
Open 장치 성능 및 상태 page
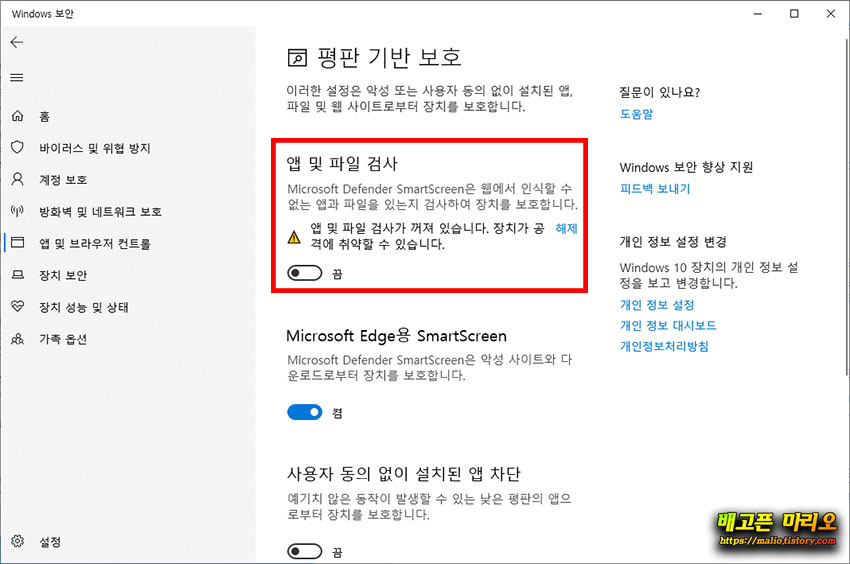pyautogui.click(x=83, y=307)
